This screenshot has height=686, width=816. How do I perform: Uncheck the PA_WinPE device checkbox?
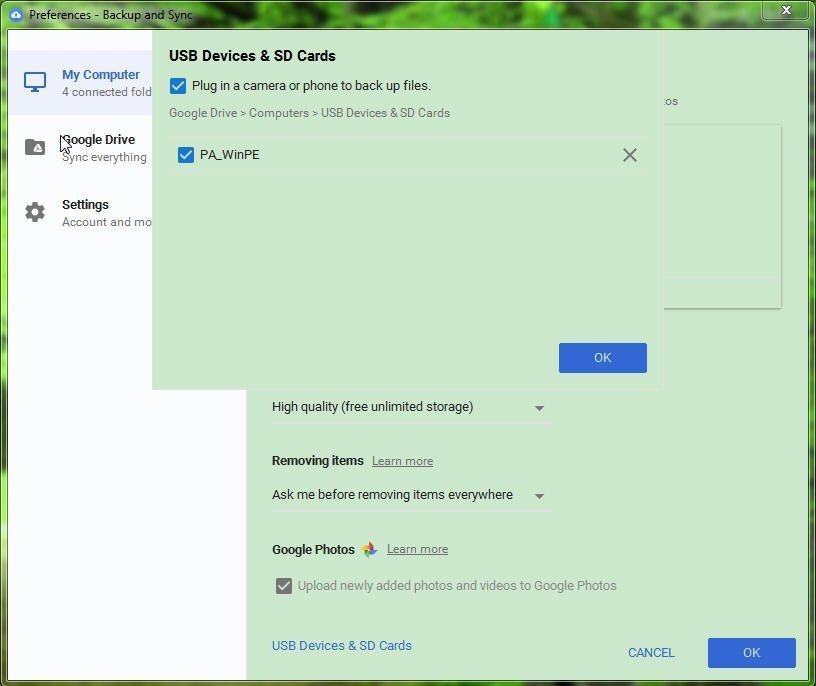pyautogui.click(x=186, y=155)
